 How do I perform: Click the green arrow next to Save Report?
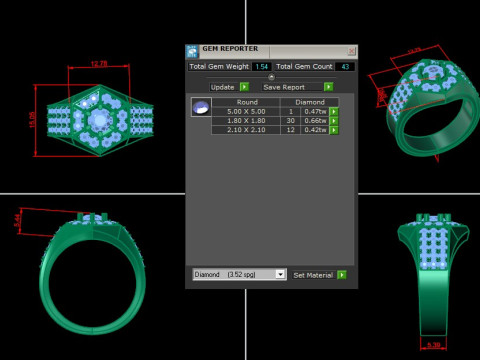[328, 87]
